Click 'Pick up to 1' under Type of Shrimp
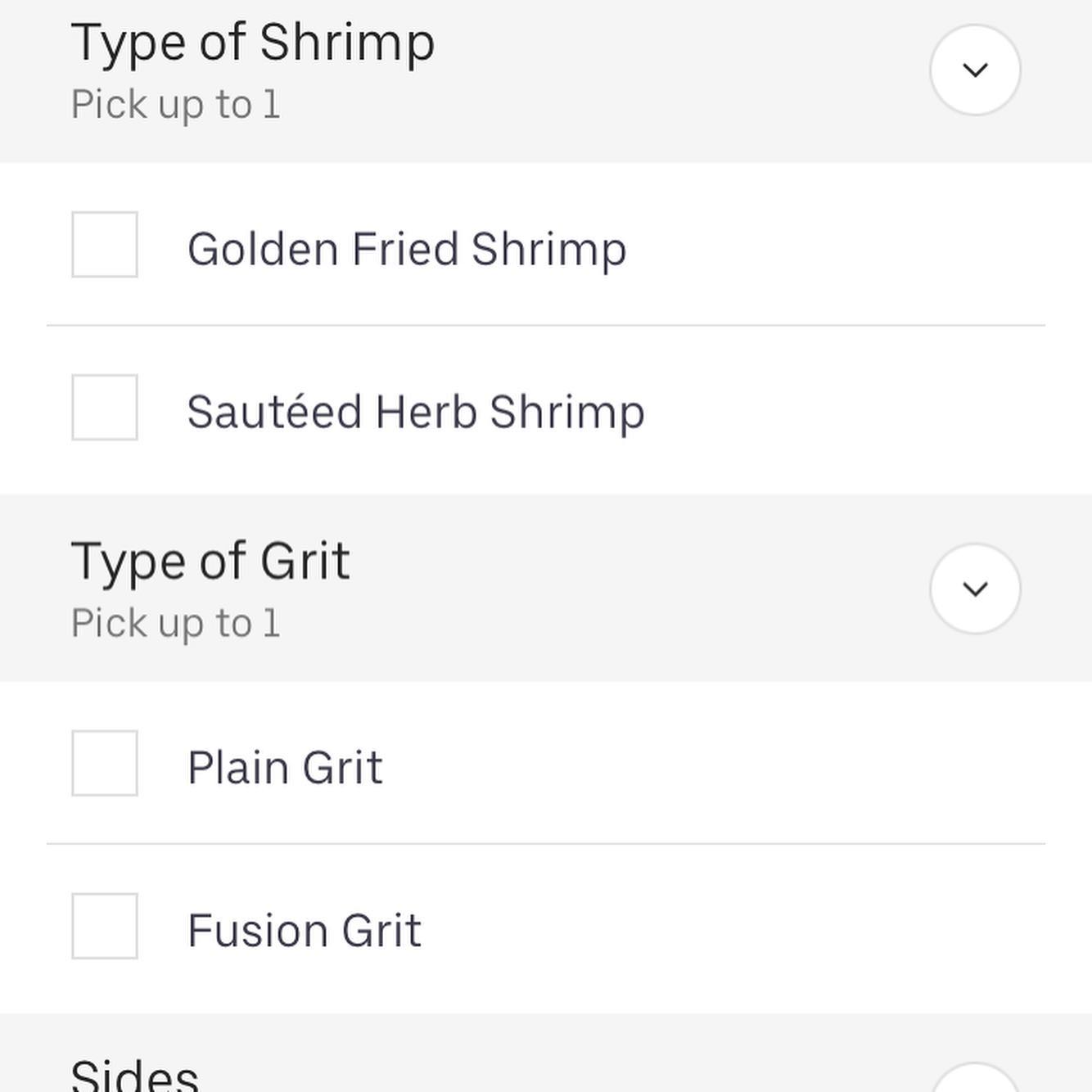Image resolution: width=1092 pixels, height=1092 pixels. point(176,105)
